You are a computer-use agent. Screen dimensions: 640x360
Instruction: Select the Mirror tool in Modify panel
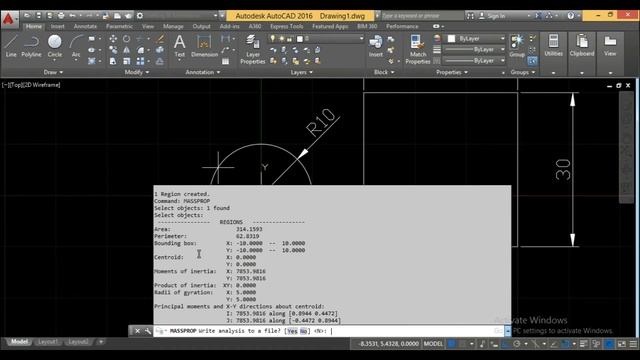(127, 50)
